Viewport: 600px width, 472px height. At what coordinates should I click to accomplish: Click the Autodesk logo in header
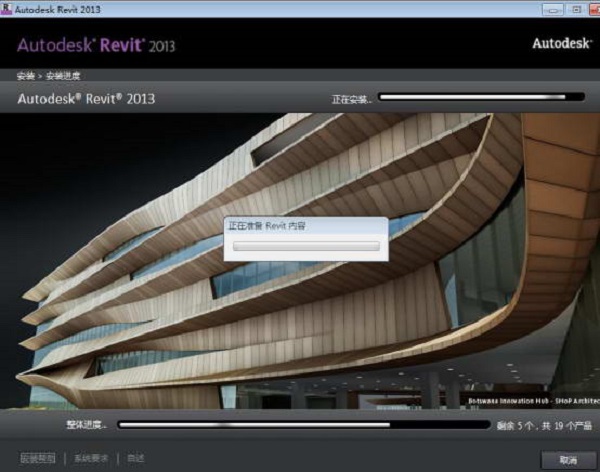562,43
